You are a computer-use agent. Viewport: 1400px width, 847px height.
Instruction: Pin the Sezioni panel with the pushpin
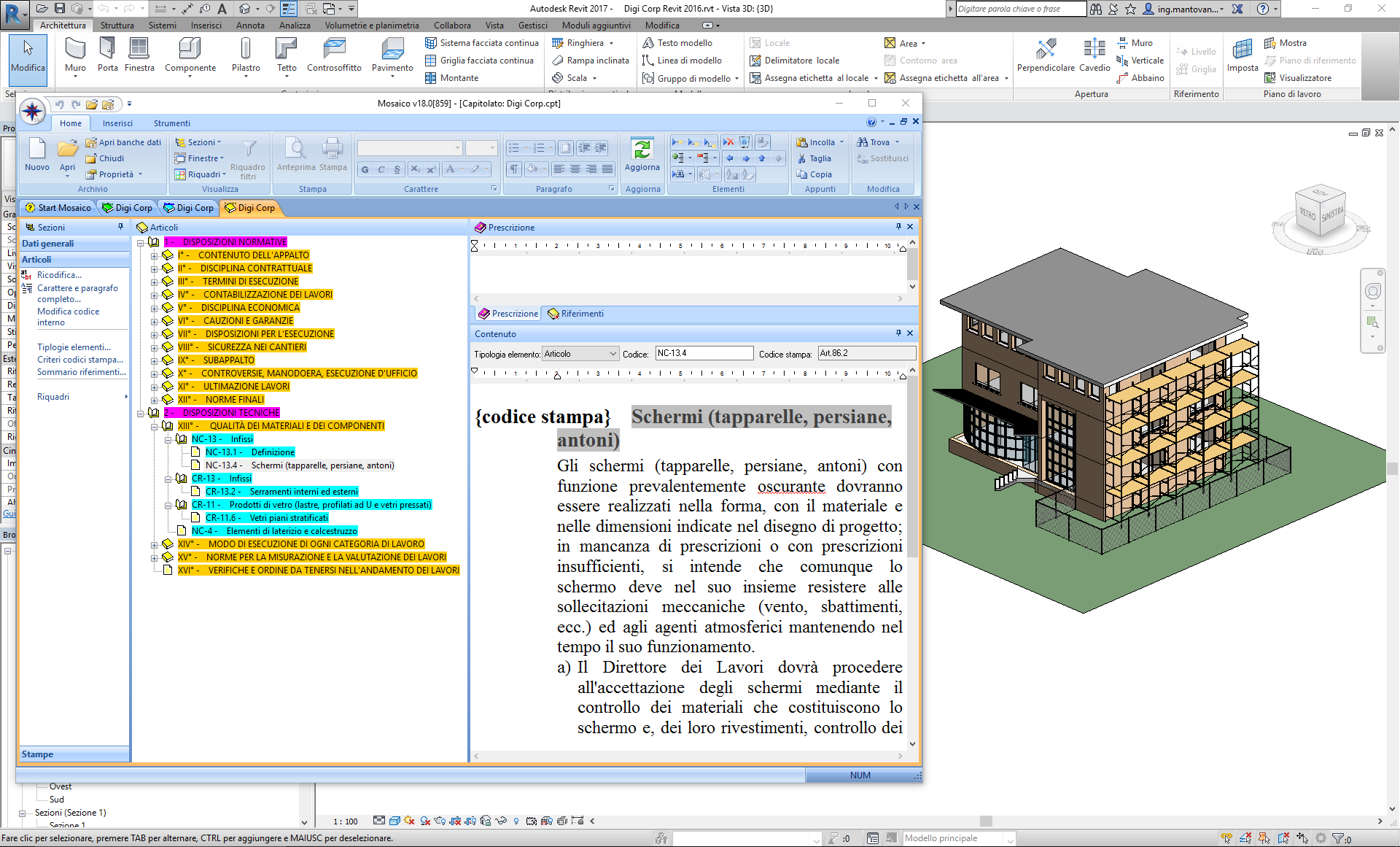121,227
